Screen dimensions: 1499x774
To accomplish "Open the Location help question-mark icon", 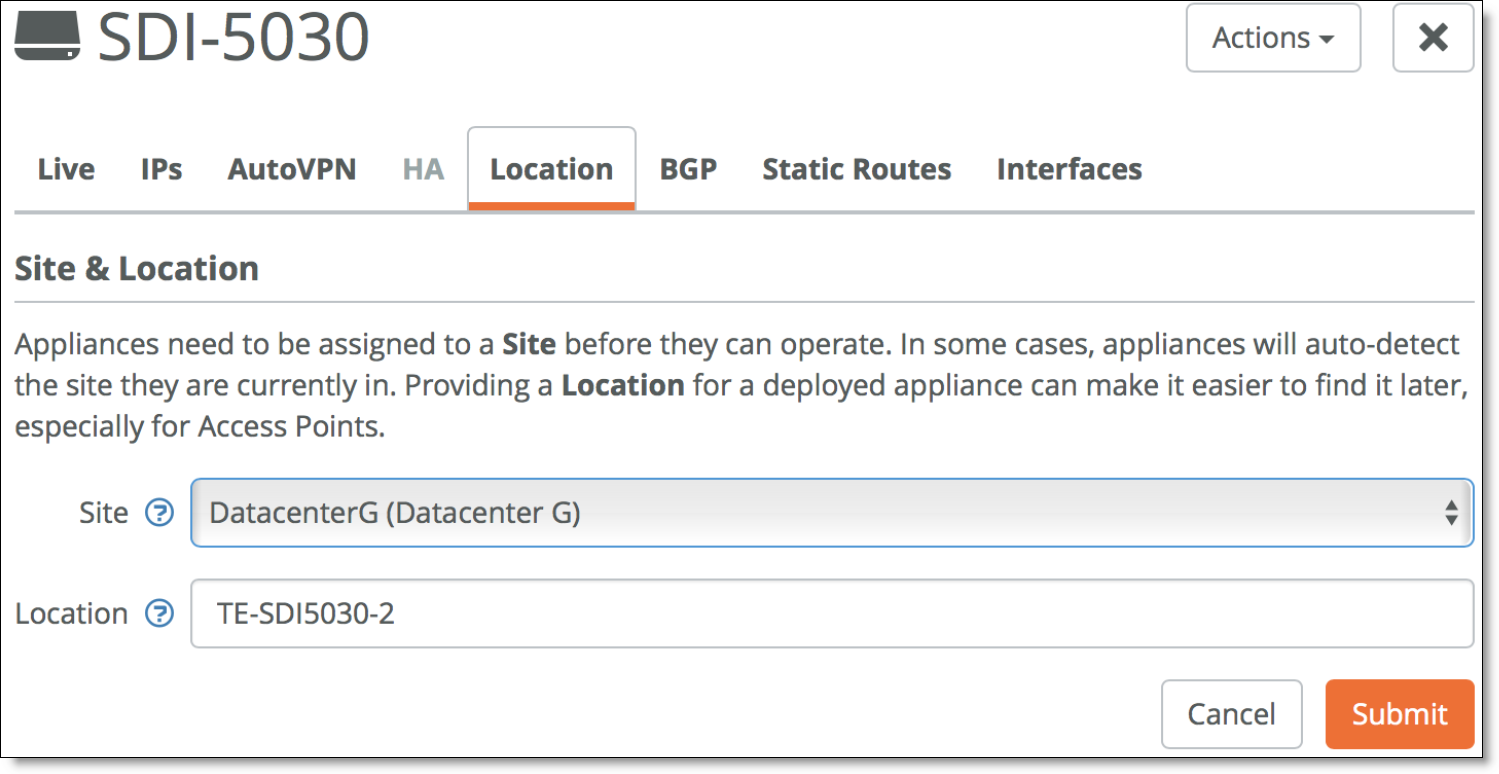I will (159, 613).
